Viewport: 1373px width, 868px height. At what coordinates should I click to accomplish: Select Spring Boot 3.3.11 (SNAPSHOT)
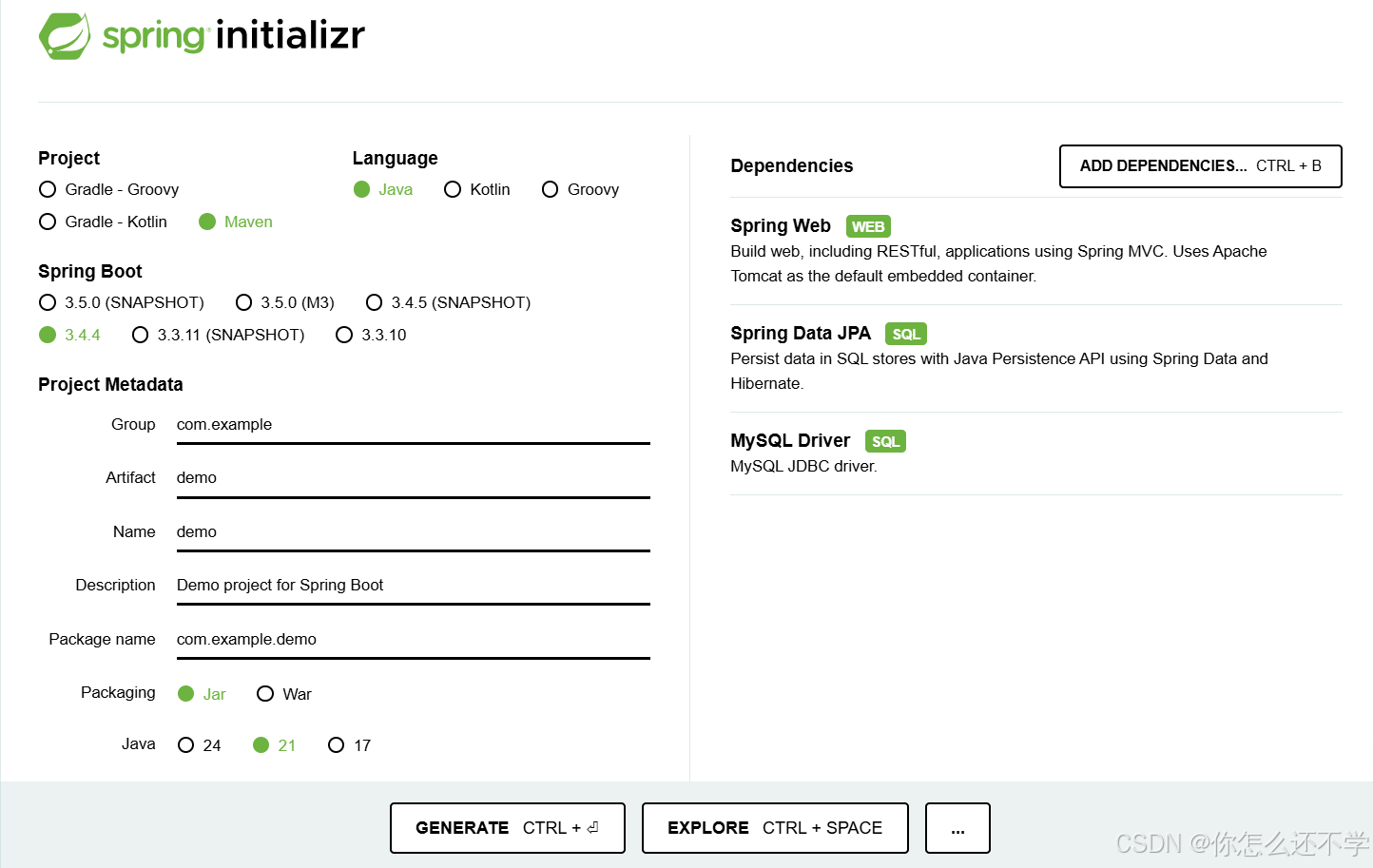click(x=219, y=335)
